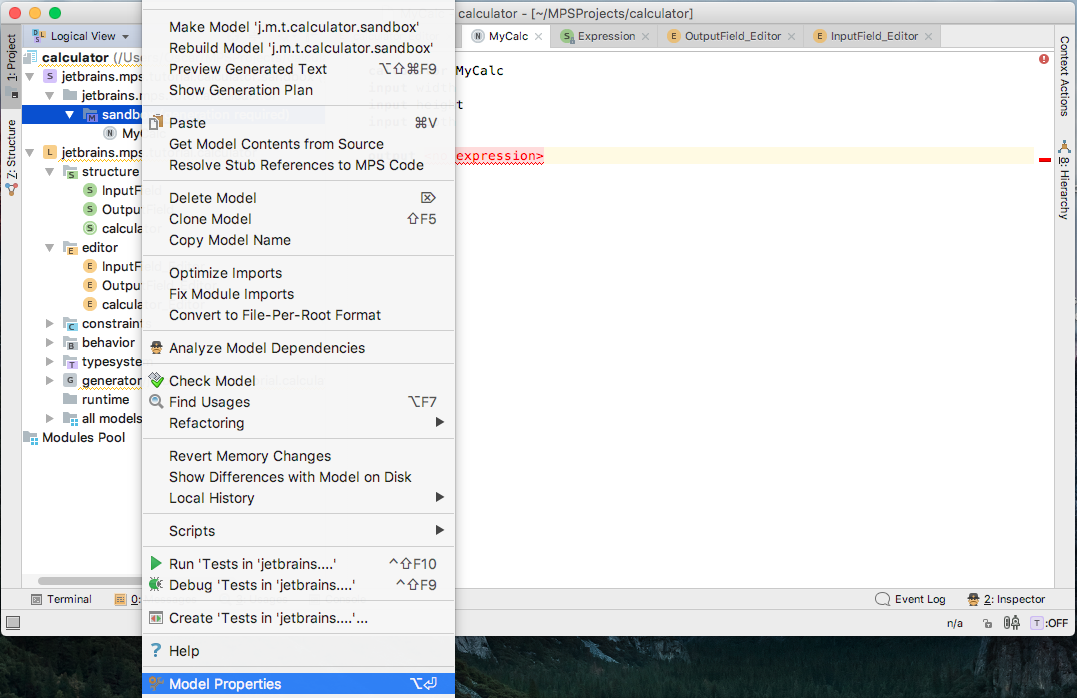Screen dimensions: 1077x698
Task: Open Model Properties from context menu
Action: (298, 684)
